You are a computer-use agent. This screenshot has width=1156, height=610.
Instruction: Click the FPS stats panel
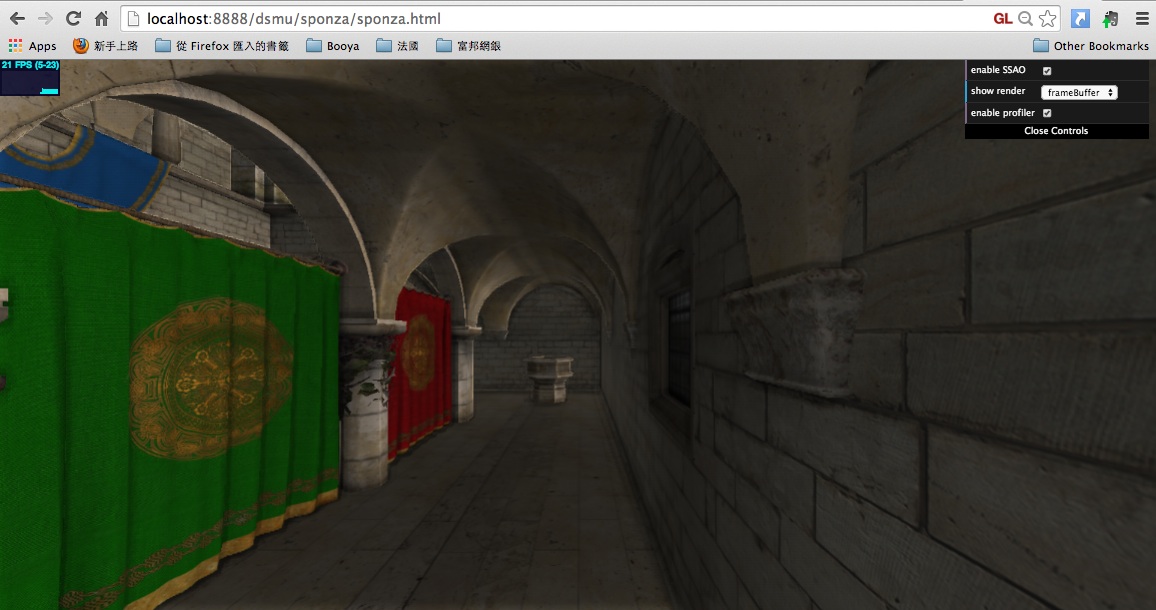tap(30, 77)
